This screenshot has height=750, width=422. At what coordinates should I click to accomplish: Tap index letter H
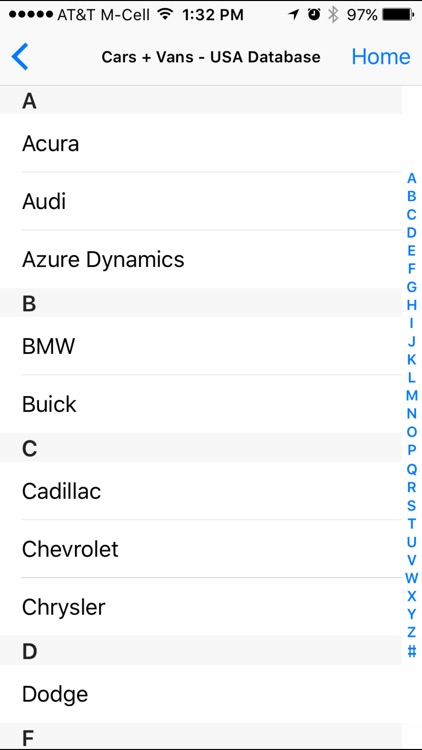(411, 305)
